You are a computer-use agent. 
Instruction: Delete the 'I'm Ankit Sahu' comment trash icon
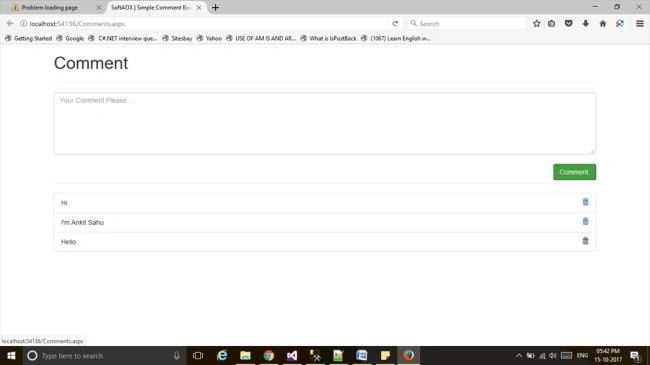[x=585, y=221]
